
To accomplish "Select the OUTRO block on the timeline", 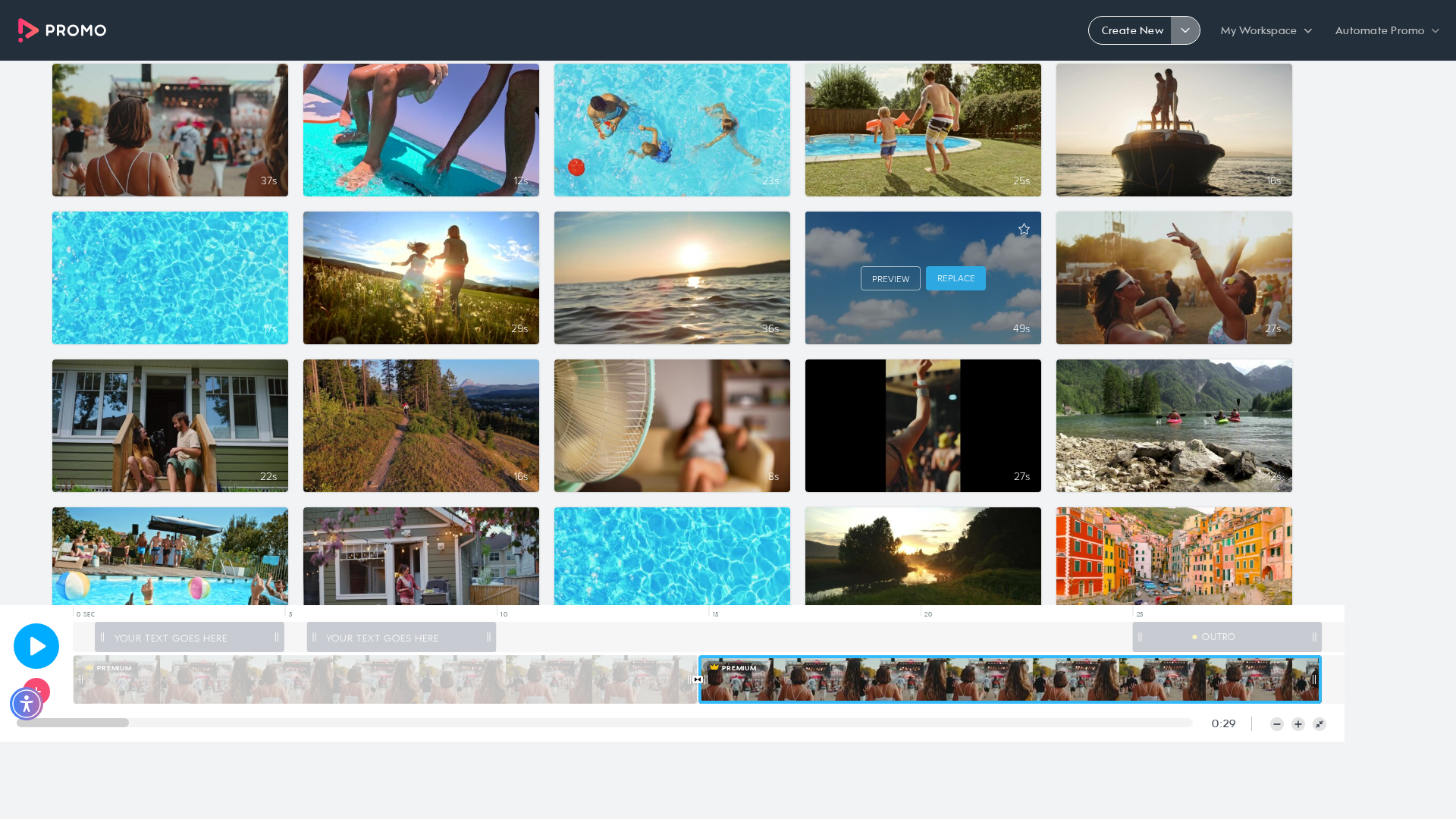I will coord(1227,637).
